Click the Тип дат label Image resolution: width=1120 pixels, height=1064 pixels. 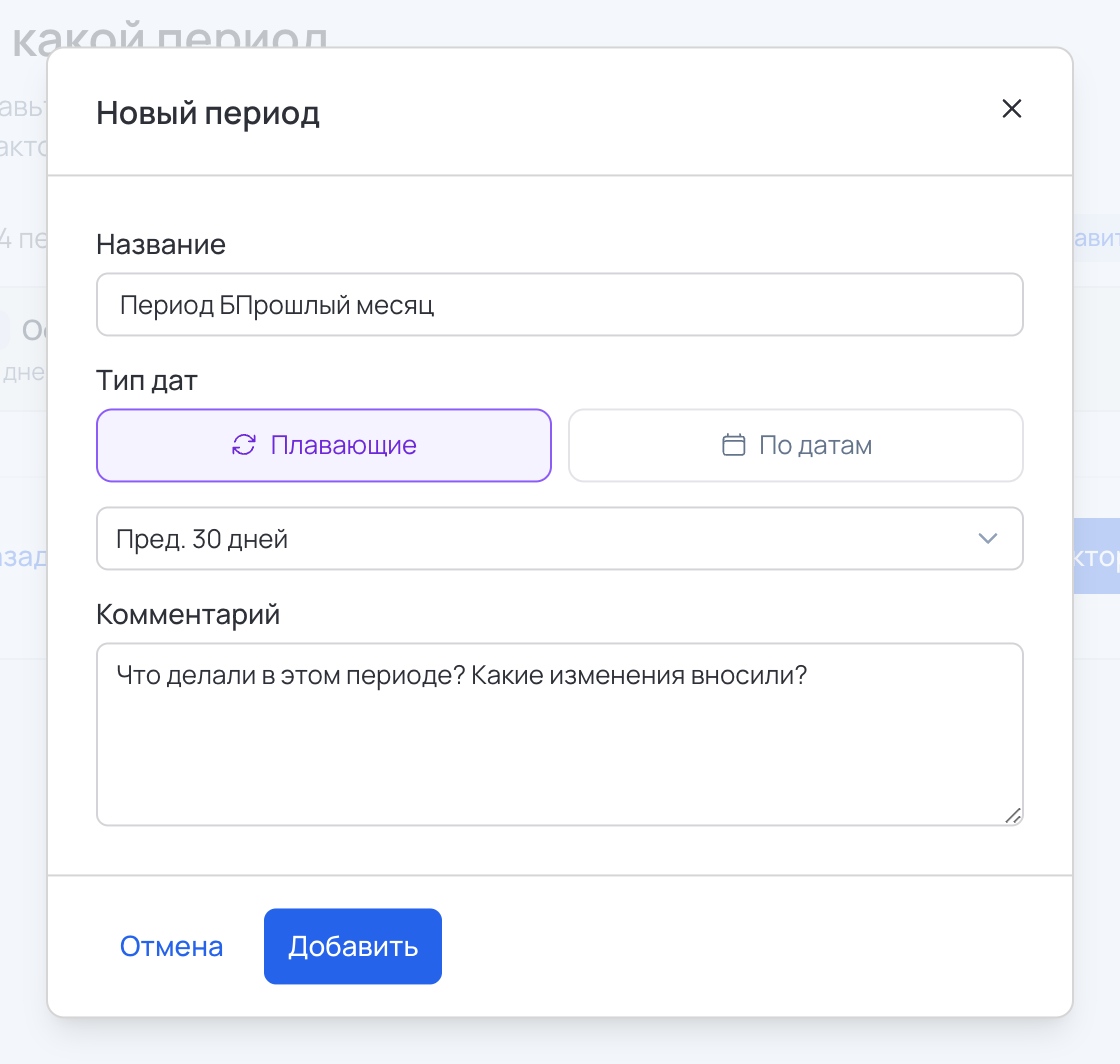point(146,381)
